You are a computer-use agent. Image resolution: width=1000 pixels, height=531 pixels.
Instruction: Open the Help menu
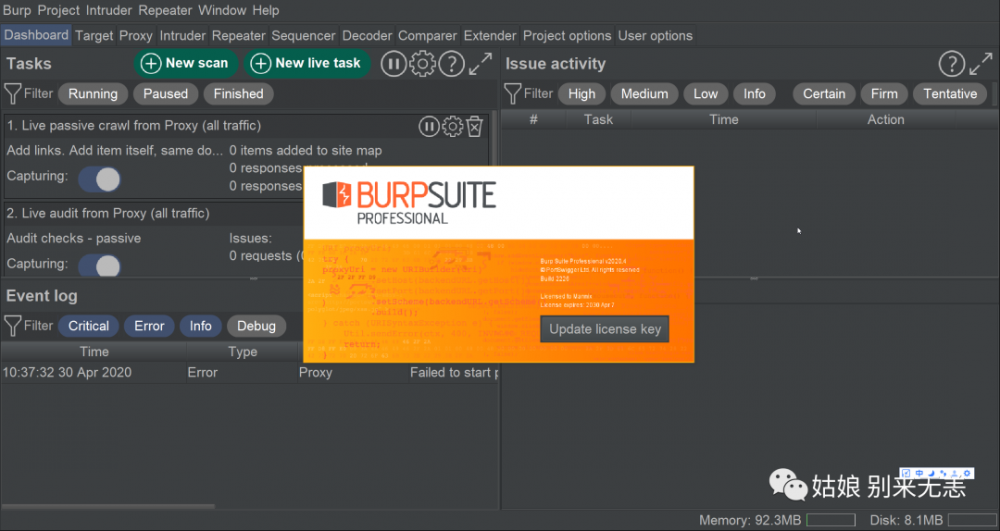tap(265, 10)
